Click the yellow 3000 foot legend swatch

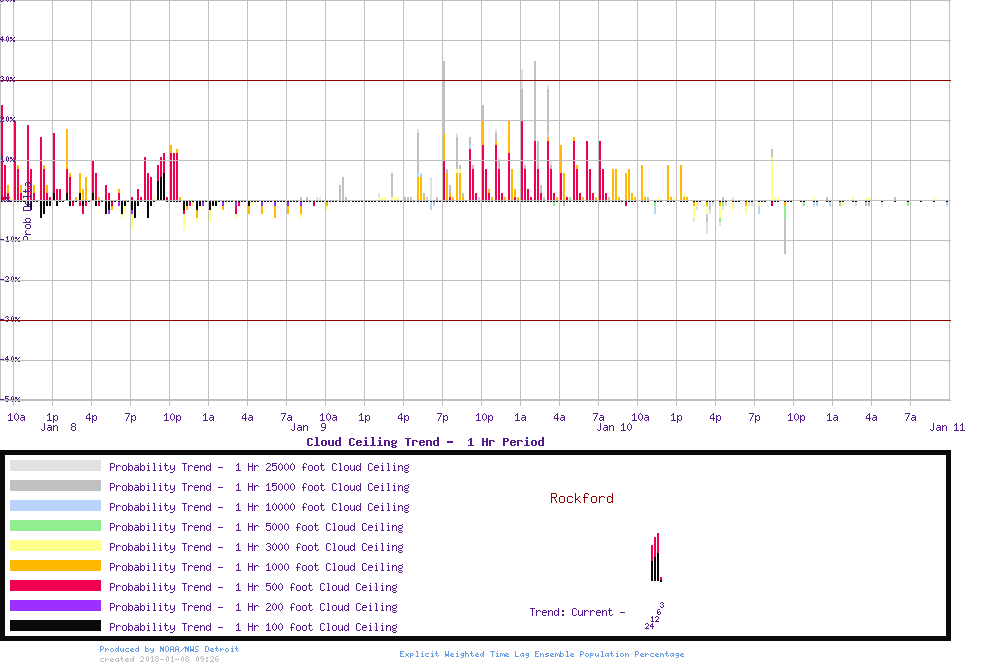(x=55, y=546)
